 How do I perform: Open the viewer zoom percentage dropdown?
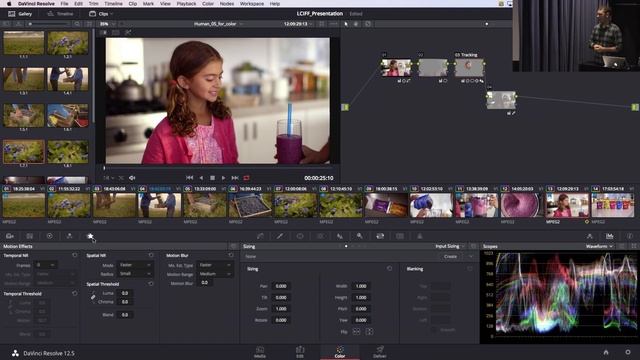tap(108, 24)
